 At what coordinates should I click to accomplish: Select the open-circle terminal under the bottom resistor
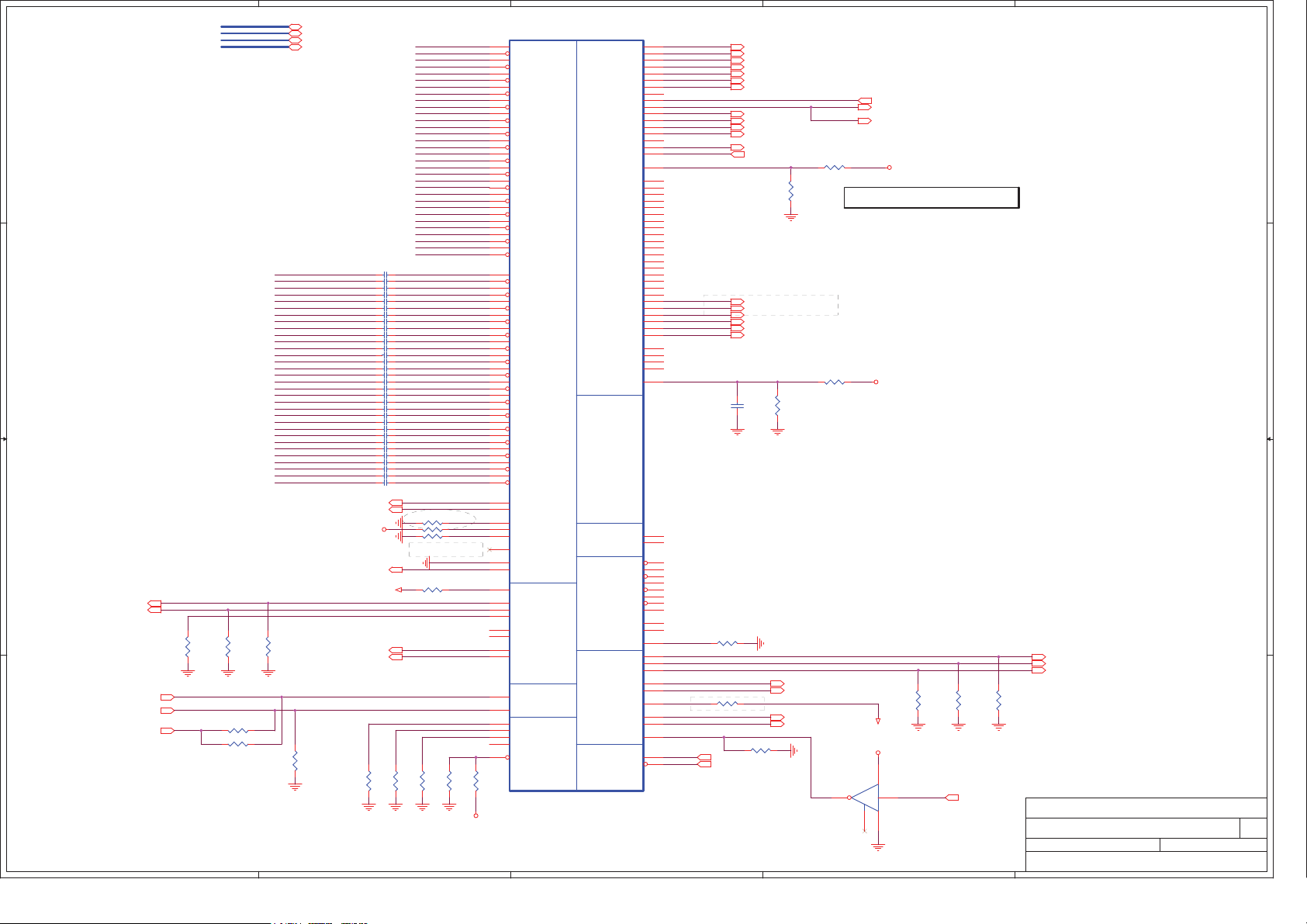click(476, 815)
